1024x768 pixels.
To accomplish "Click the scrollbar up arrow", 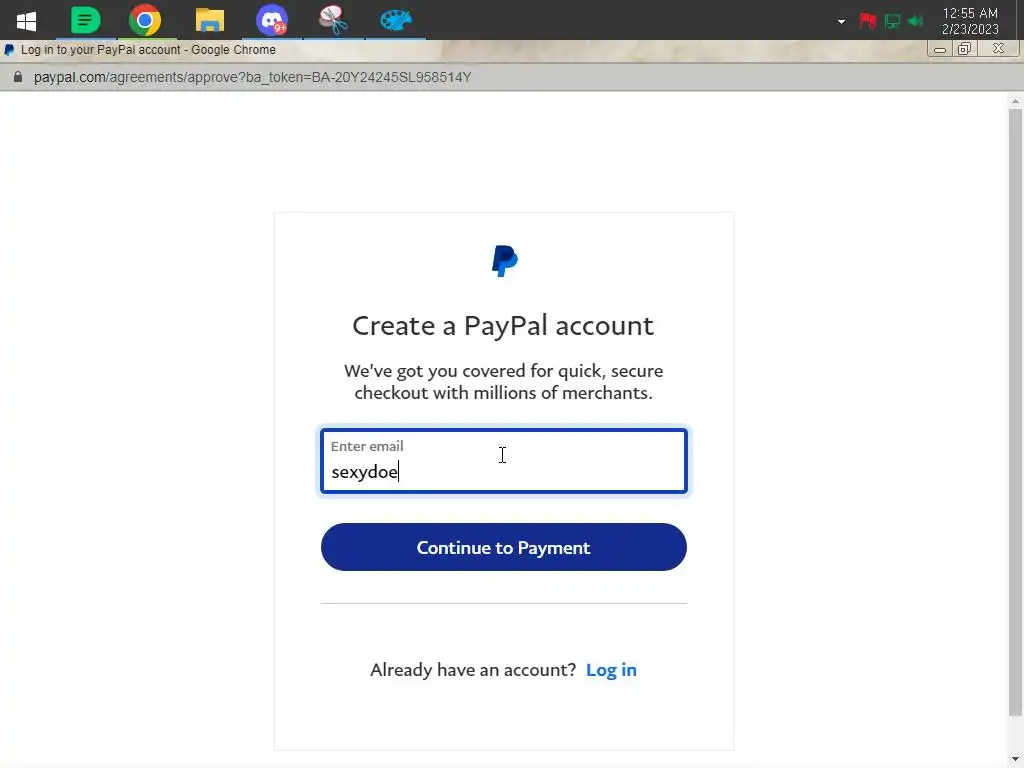I will (1015, 101).
